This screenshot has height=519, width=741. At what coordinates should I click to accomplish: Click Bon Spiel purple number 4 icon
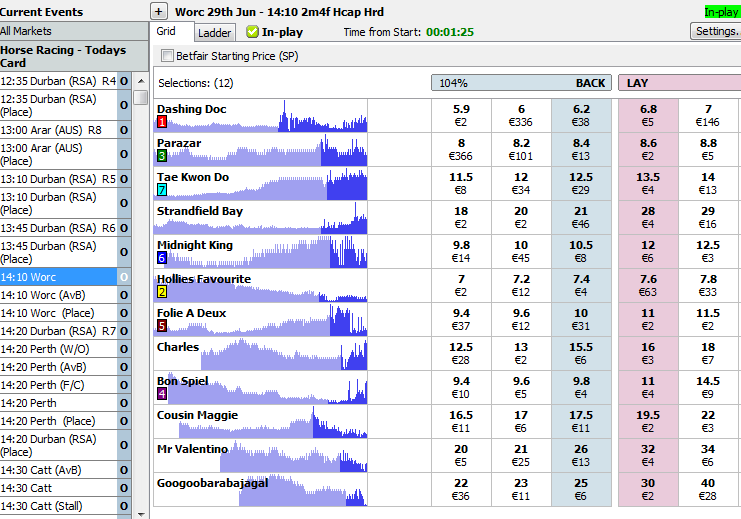[x=162, y=394]
